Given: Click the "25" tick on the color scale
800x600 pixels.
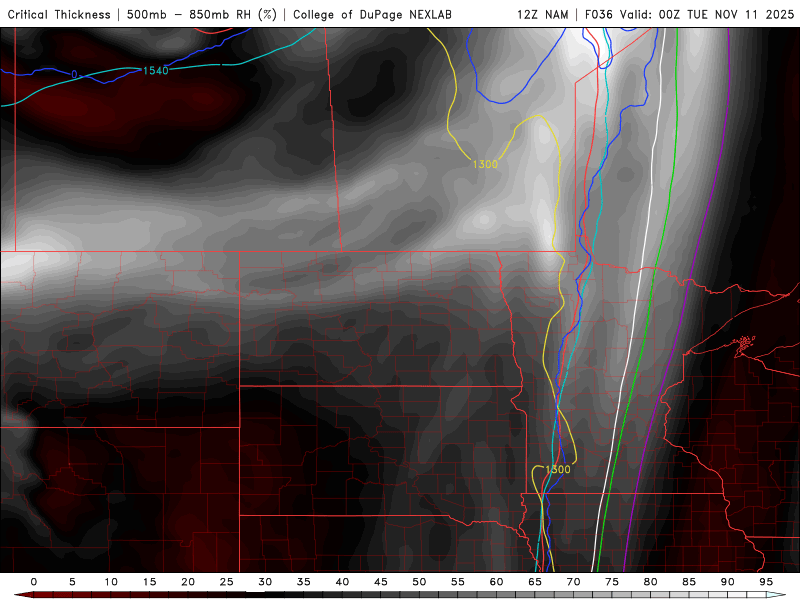Looking at the screenshot, I should pyautogui.click(x=227, y=582).
